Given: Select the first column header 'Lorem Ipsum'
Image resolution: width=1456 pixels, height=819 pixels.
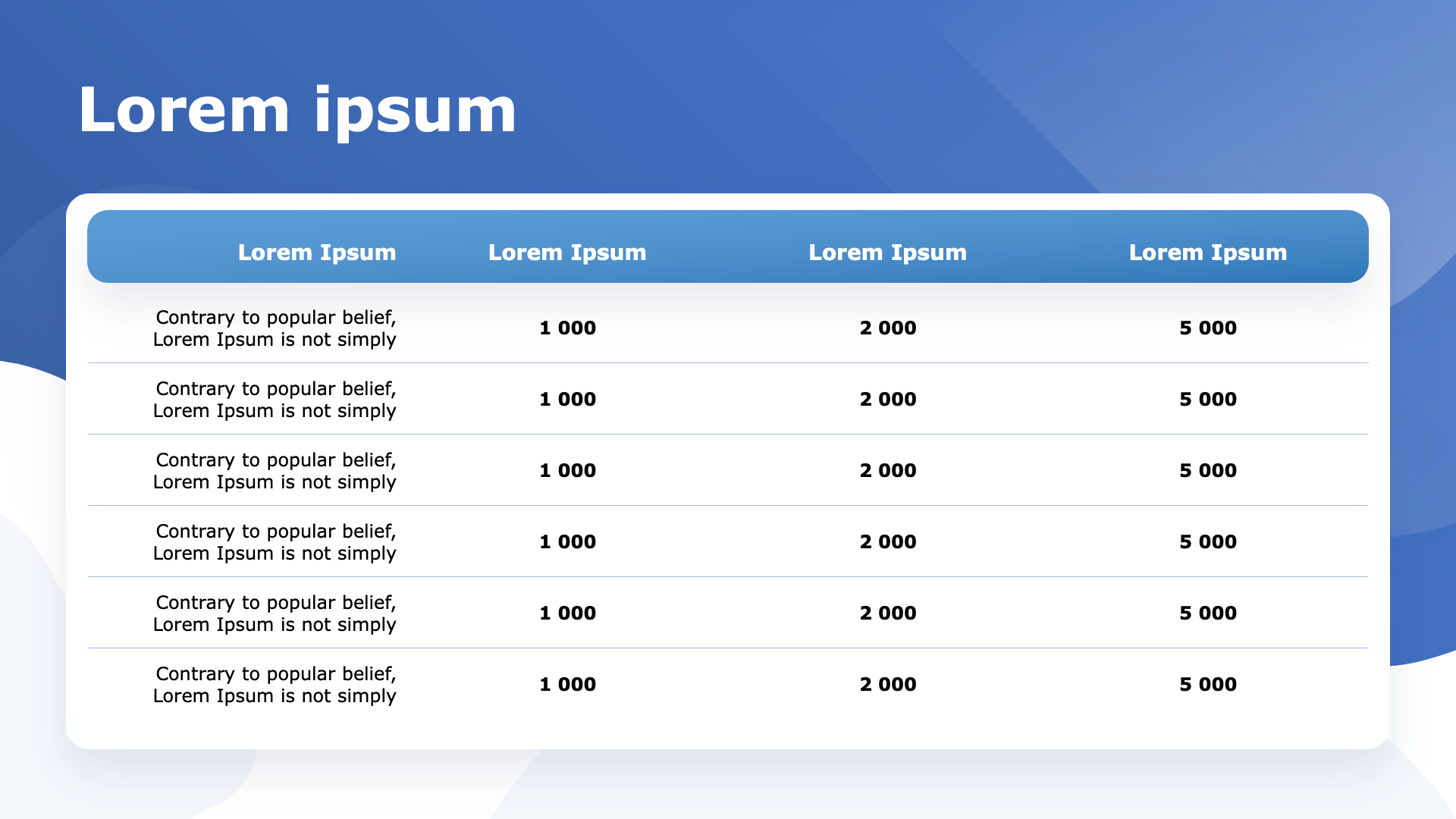Looking at the screenshot, I should tap(317, 253).
